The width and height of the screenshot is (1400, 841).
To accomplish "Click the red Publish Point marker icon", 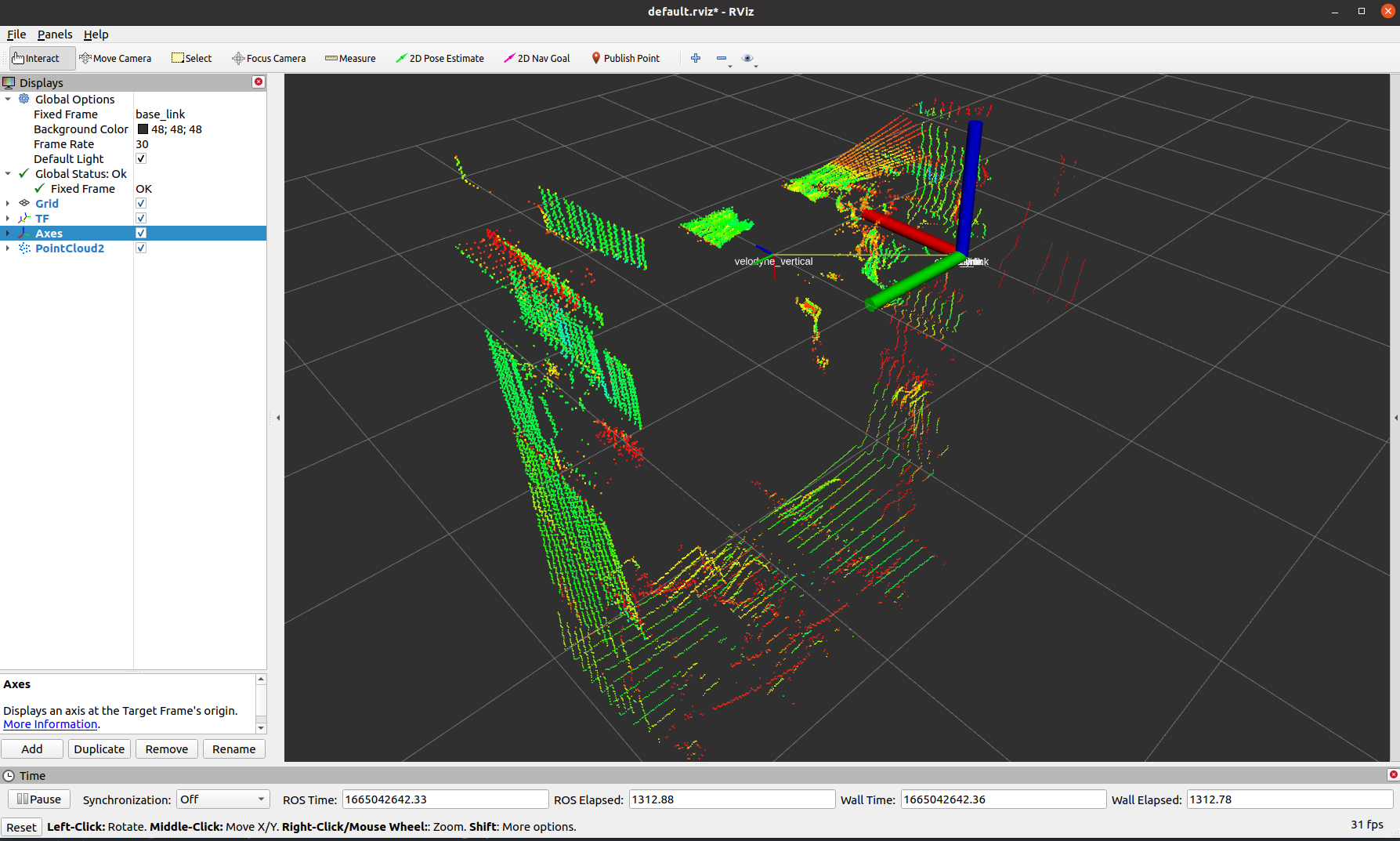I will pyautogui.click(x=595, y=58).
